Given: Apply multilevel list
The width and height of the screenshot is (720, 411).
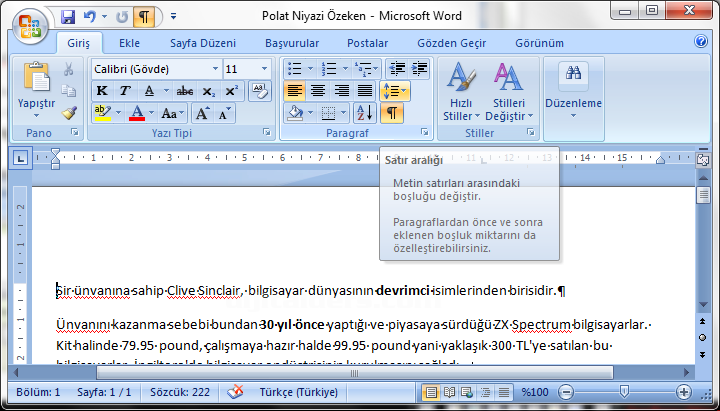Looking at the screenshot, I should tap(364, 69).
